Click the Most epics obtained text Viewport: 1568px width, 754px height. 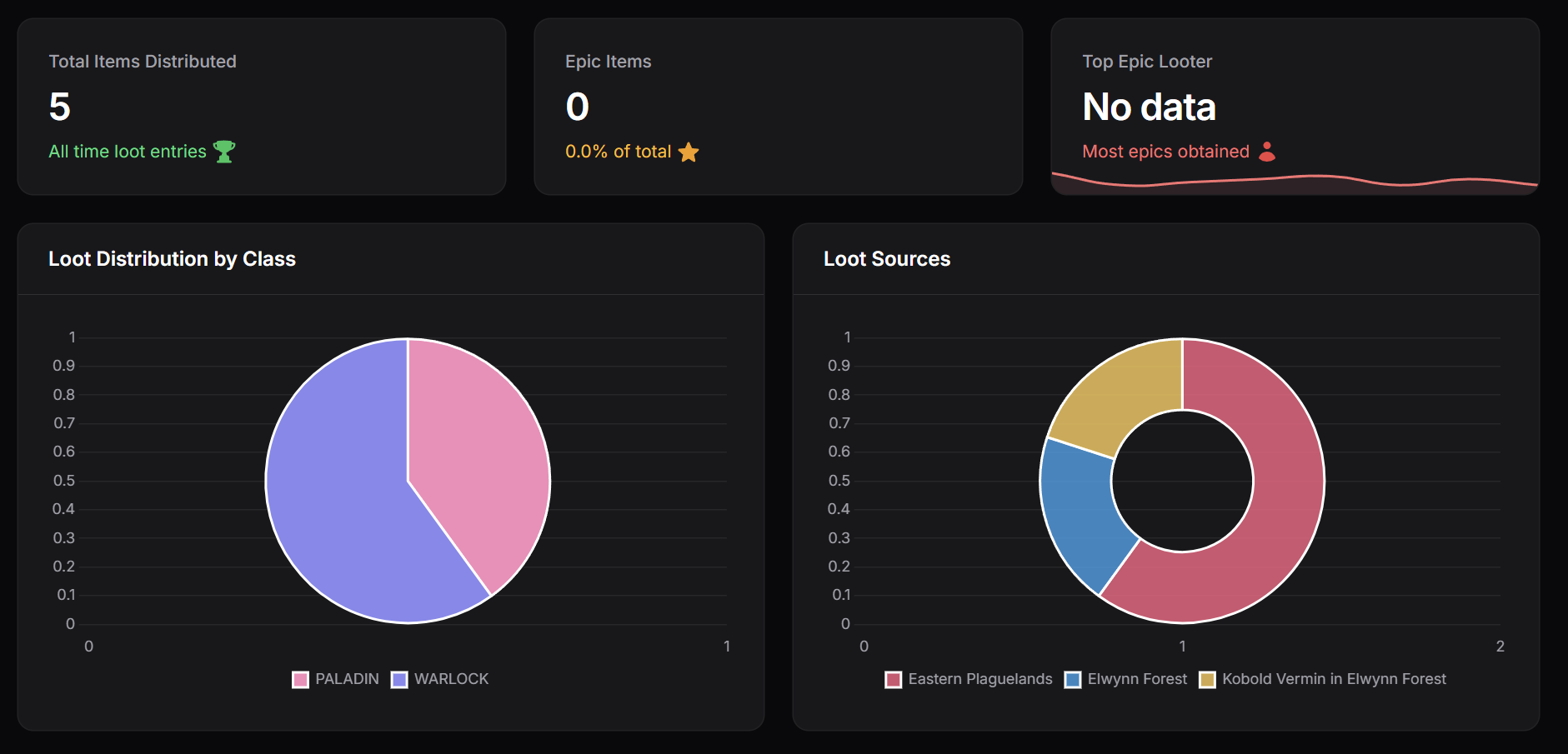1165,152
